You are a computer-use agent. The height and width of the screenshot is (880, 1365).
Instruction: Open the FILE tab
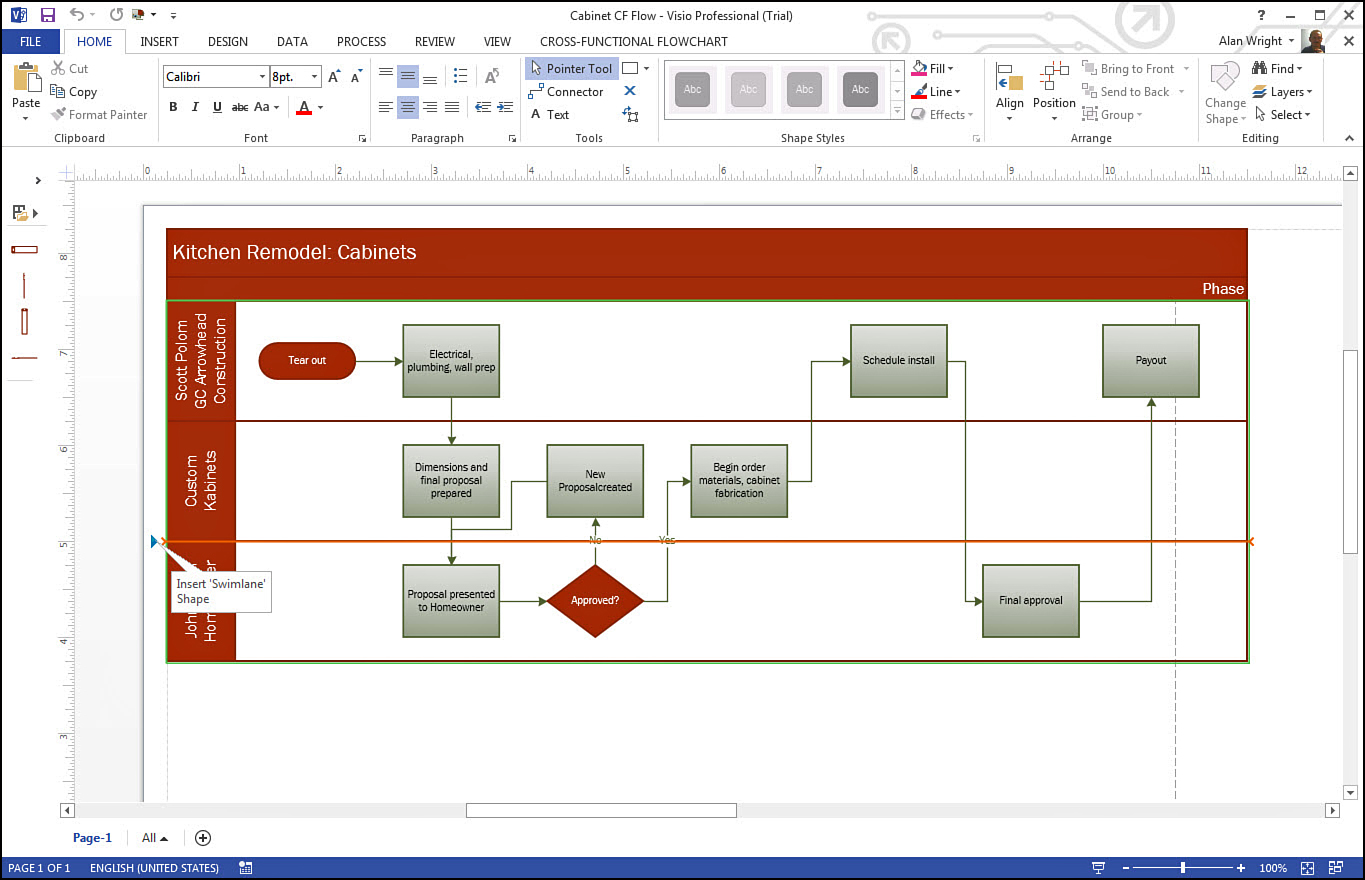30,42
